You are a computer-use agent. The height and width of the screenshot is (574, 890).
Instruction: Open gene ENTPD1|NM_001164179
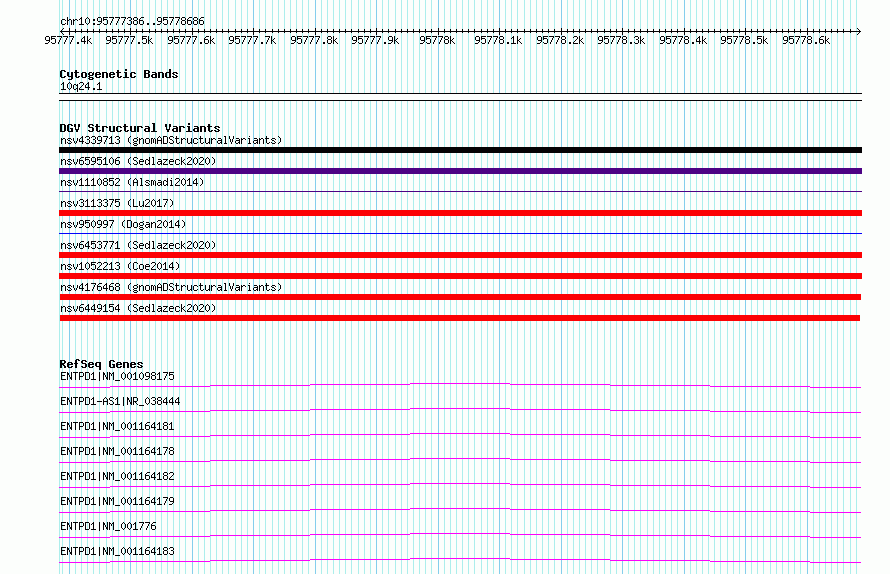coord(117,501)
